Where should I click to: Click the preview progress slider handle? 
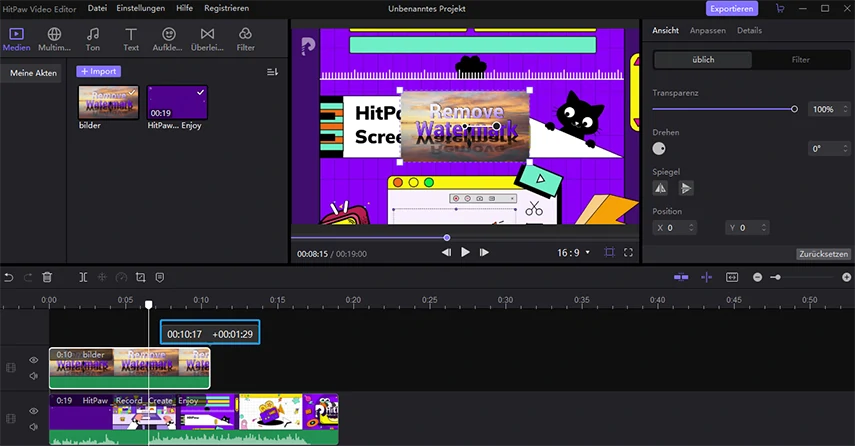447,238
